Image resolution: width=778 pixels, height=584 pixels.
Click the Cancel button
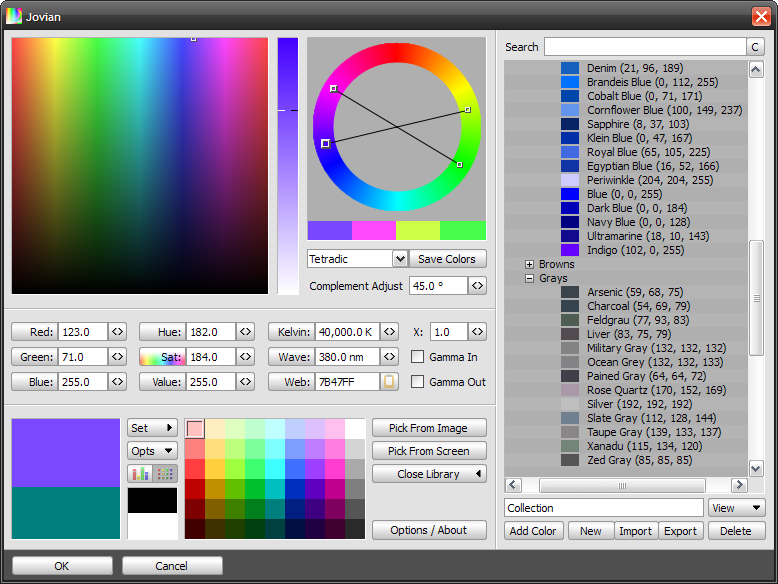click(x=172, y=566)
